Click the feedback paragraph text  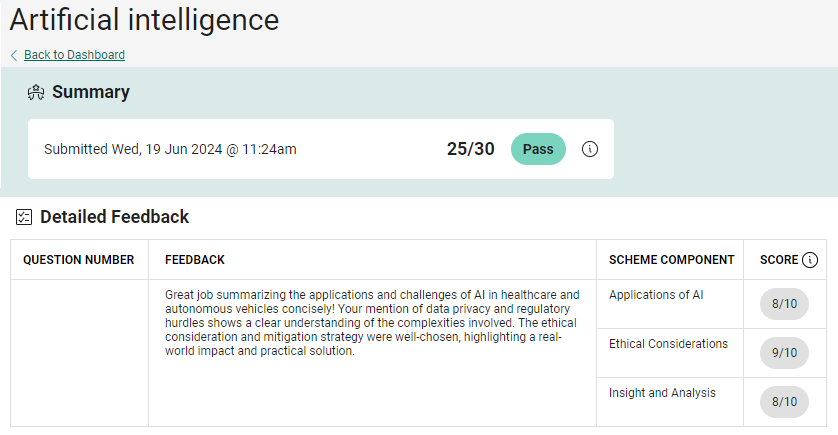372,323
